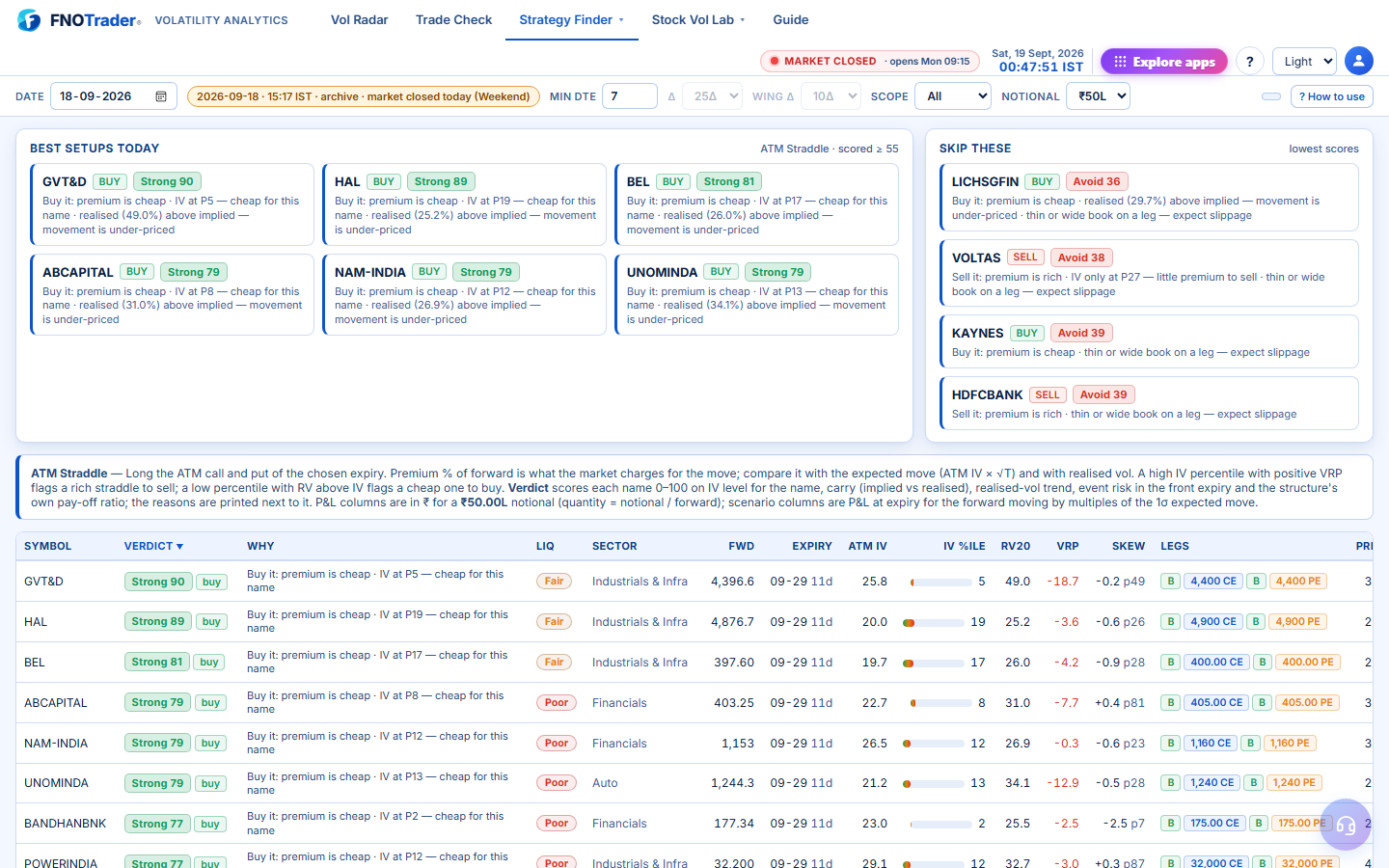Click the Strong 89 badge on HAL card
The width and height of the screenshot is (1389, 868).
click(x=440, y=181)
